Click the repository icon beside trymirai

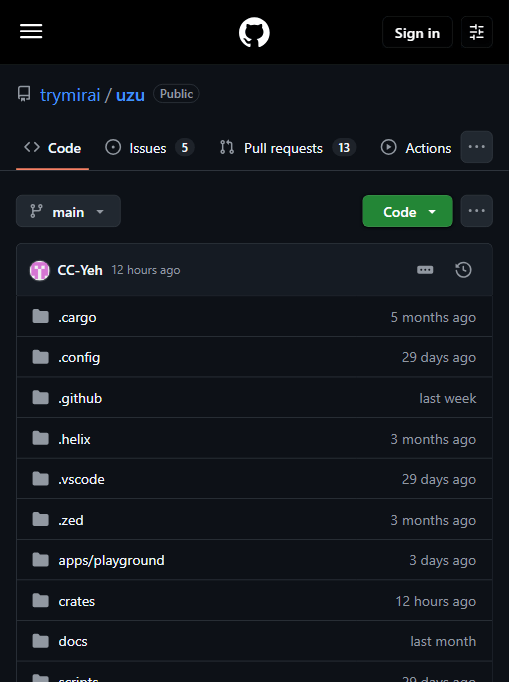tap(24, 94)
